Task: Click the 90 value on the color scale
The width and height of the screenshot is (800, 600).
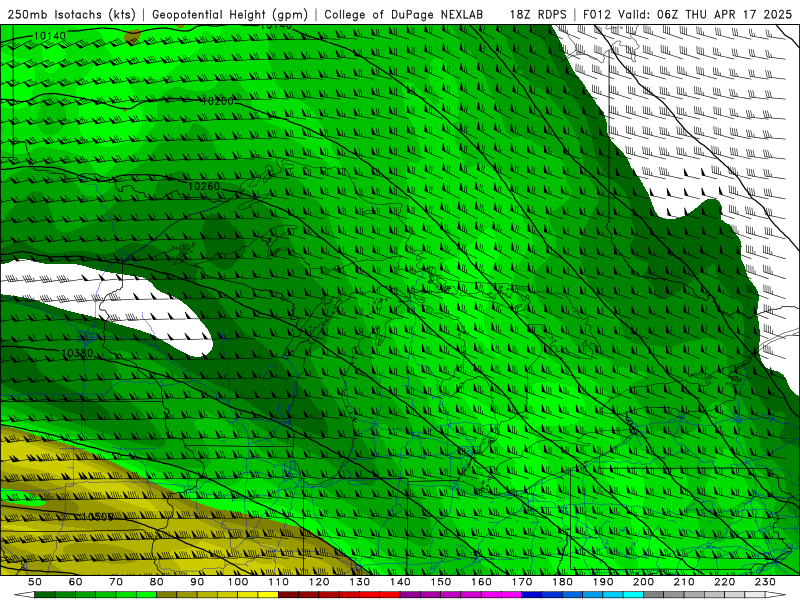Action: (197, 582)
